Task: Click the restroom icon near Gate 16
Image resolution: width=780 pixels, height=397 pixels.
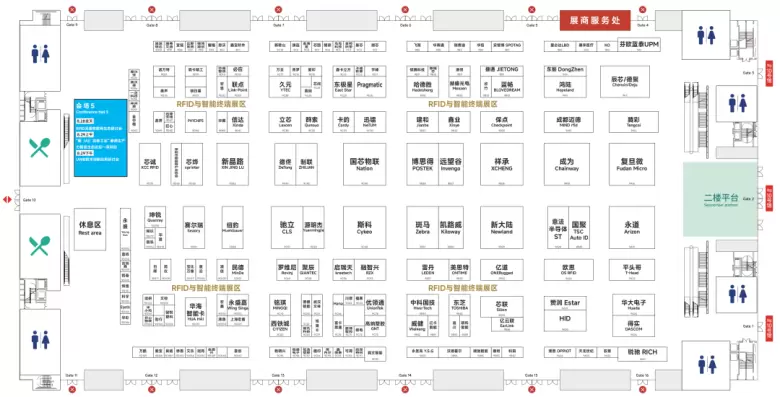Action: (706, 365)
